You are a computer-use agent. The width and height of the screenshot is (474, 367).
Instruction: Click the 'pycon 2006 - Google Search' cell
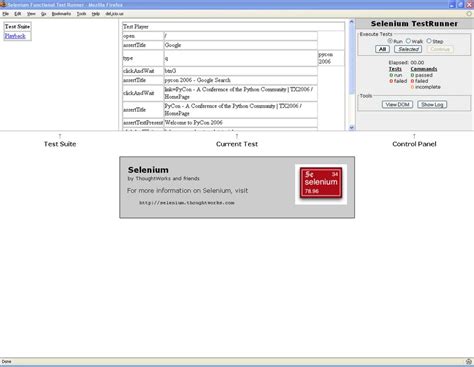click(x=240, y=80)
